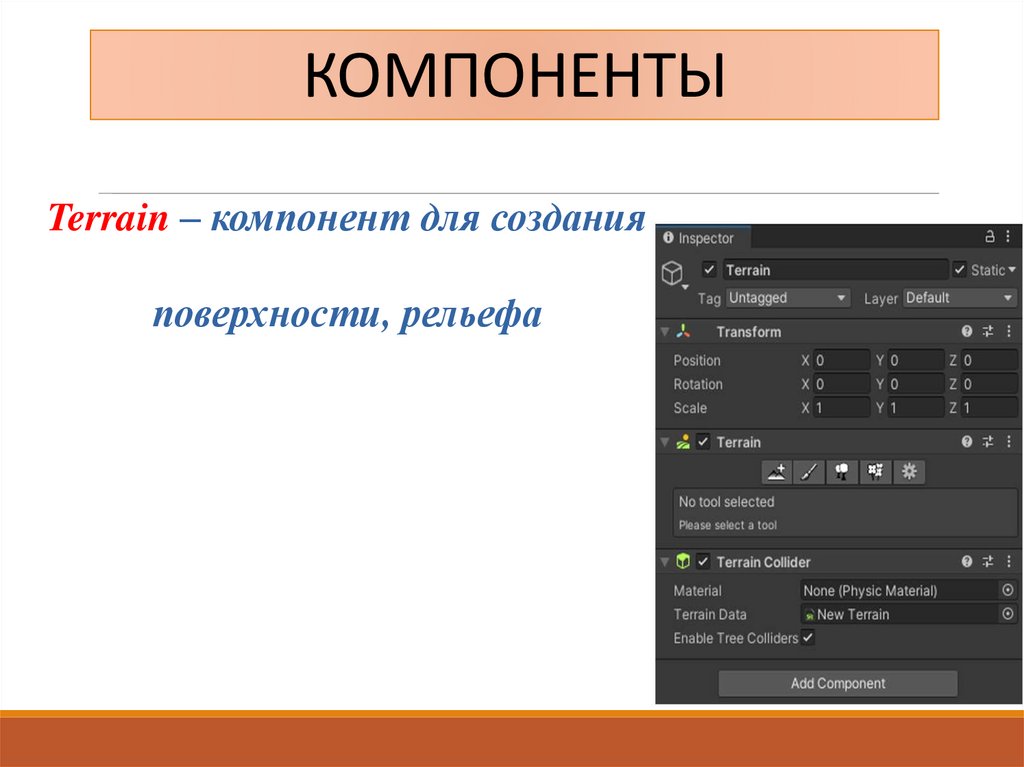Click the 'No tool selected' message
The width and height of the screenshot is (1024, 767).
point(726,502)
